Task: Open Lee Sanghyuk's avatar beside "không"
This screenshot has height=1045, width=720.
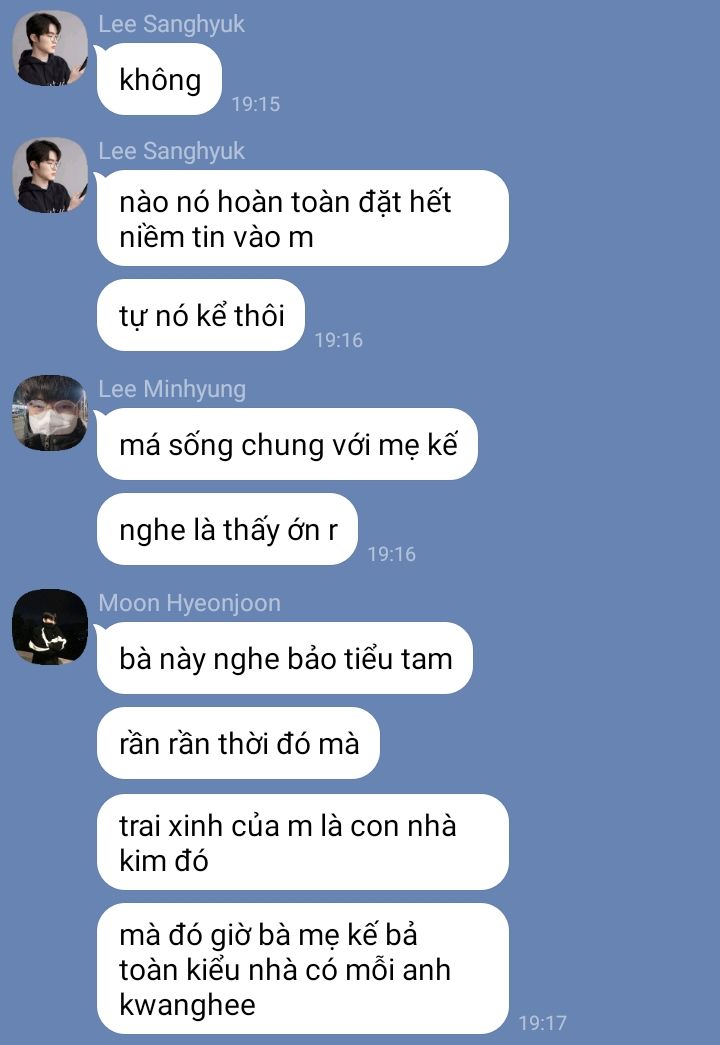Action: pyautogui.click(x=50, y=48)
